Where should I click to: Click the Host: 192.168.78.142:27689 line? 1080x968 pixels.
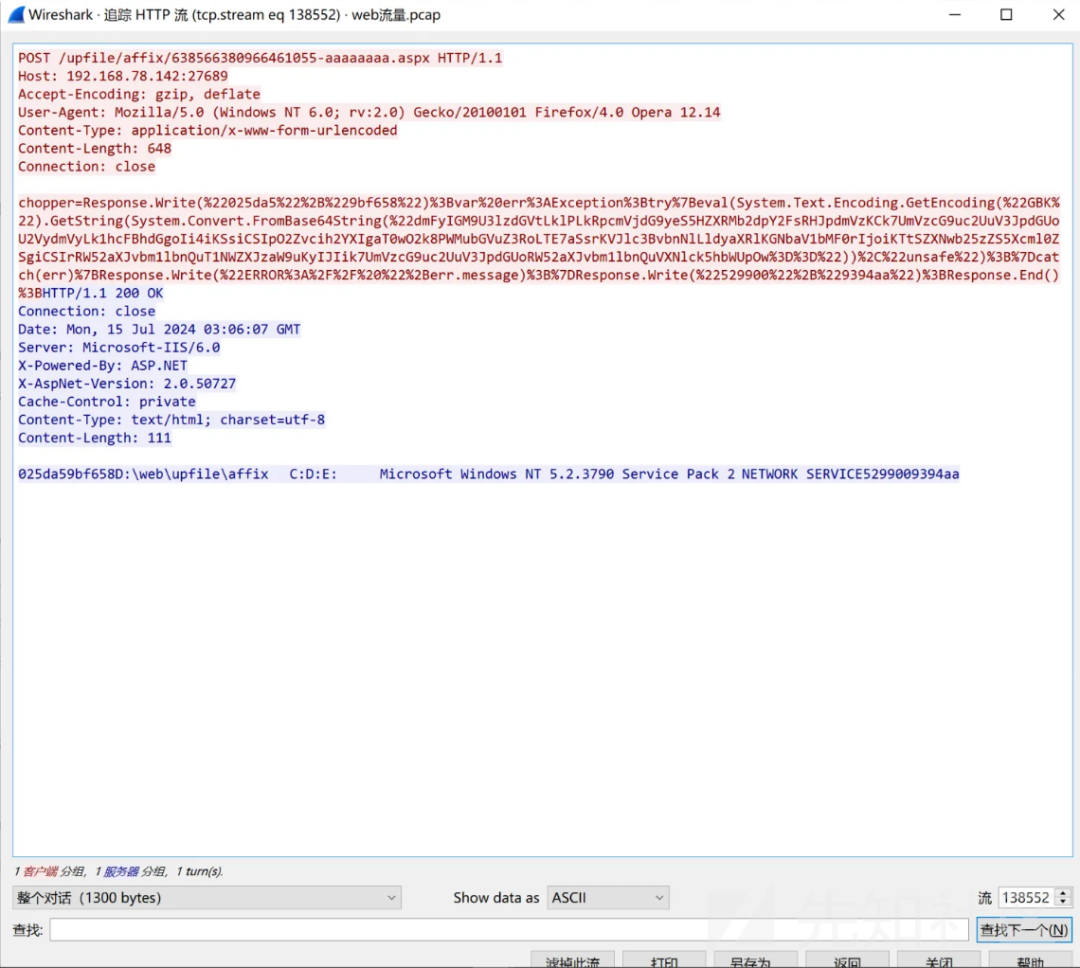[123, 76]
